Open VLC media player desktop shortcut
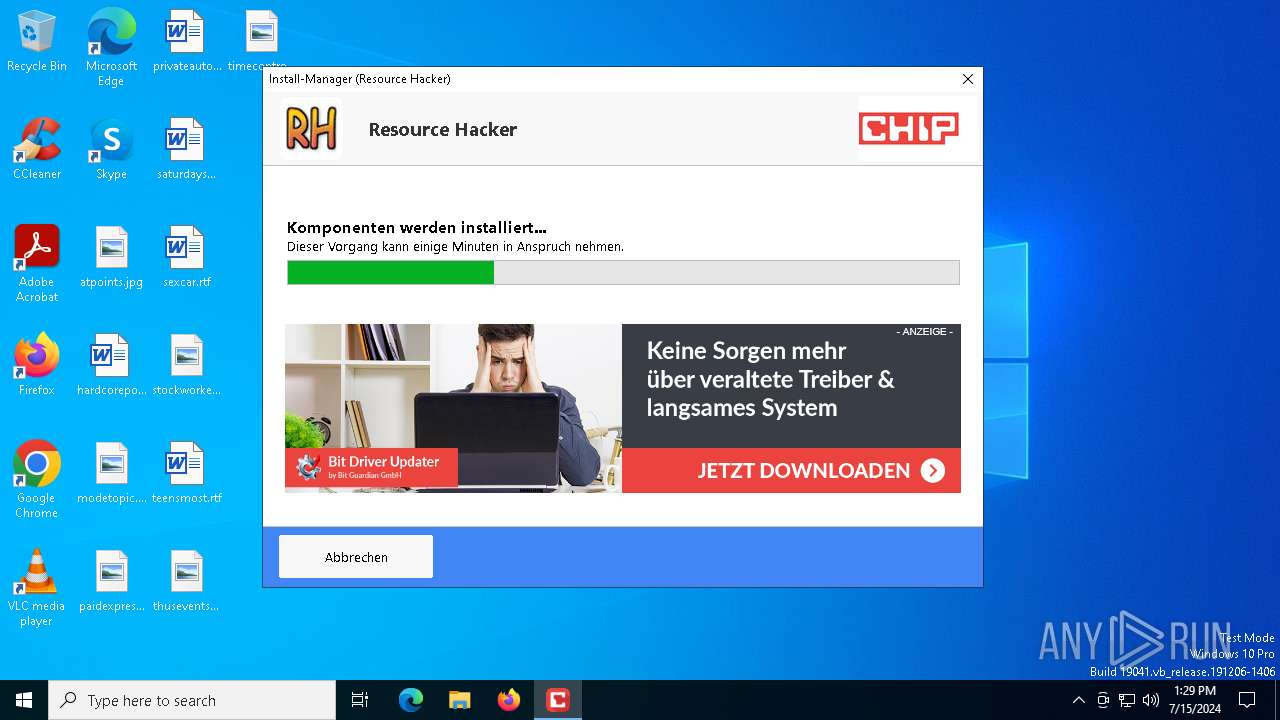 tap(37, 588)
